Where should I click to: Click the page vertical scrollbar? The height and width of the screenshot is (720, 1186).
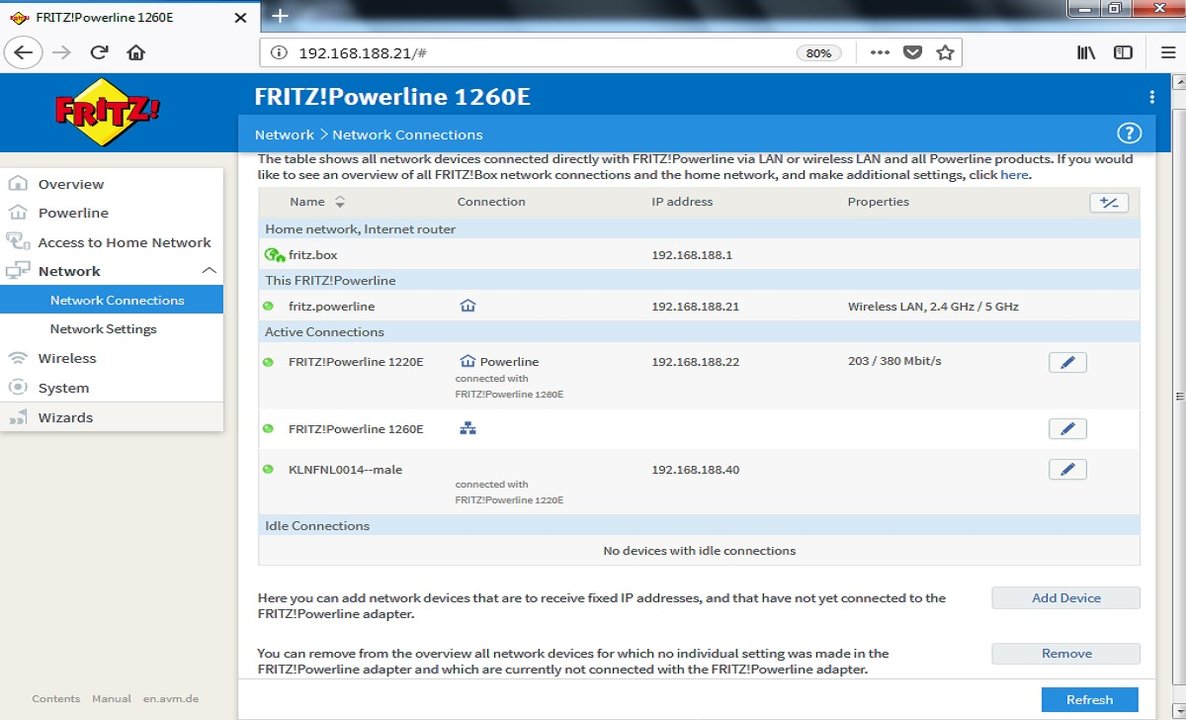(1178, 396)
